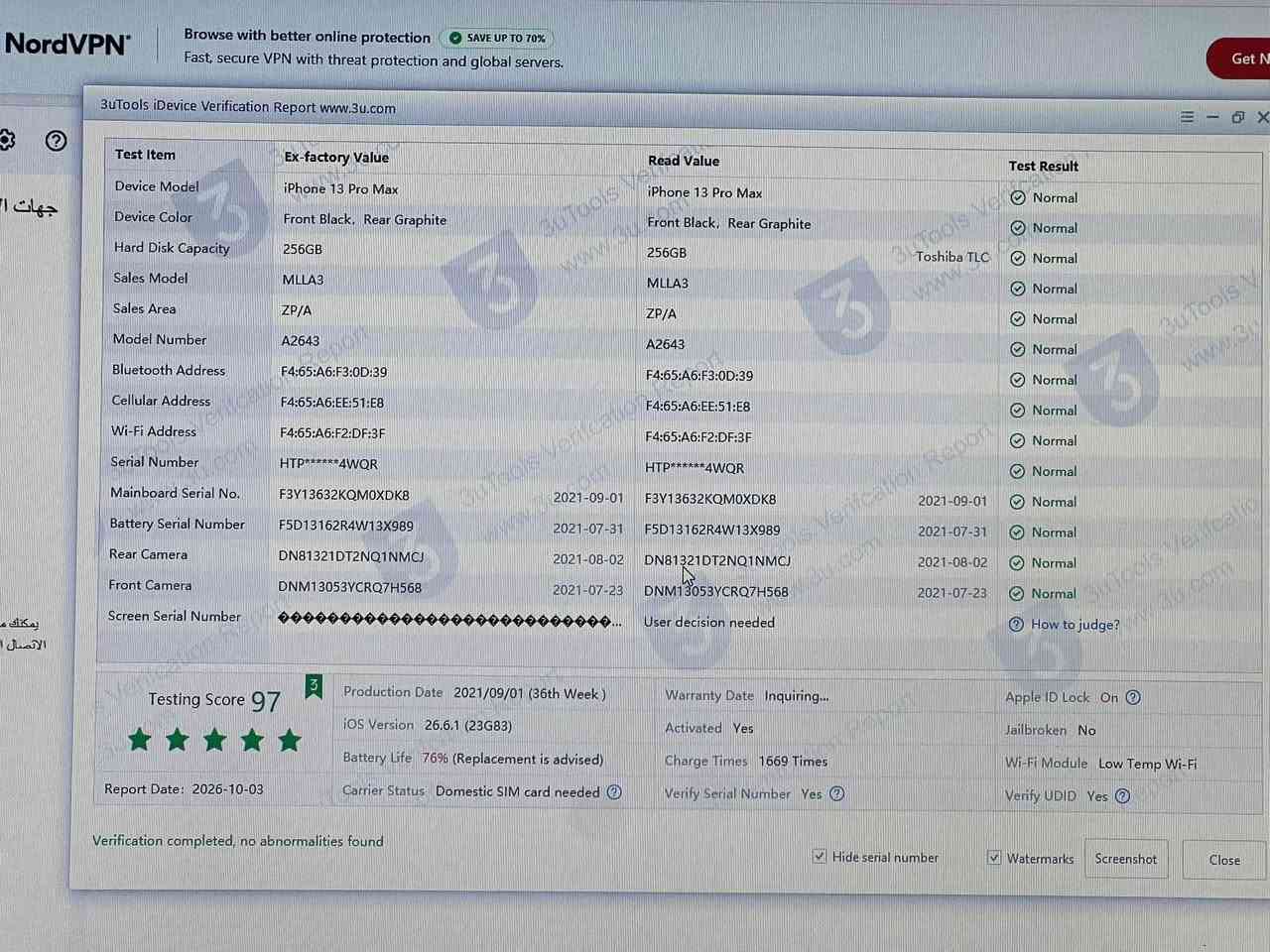This screenshot has height=952, width=1270.
Task: Click the Low Temp Wi-Fi value
Action: [x=1148, y=764]
